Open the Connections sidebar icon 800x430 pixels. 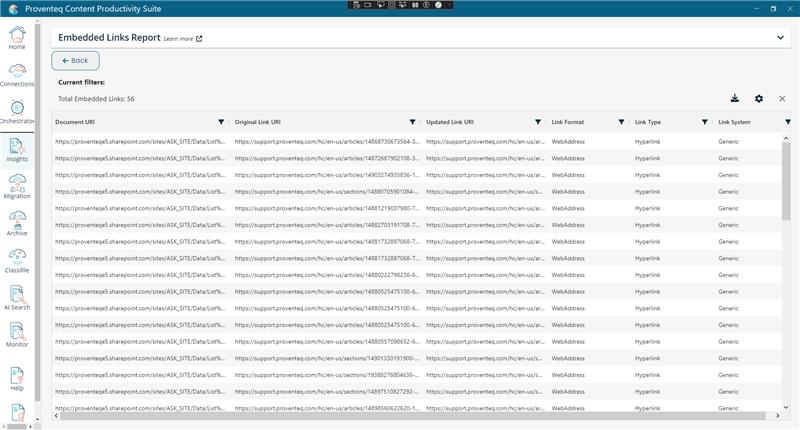tap(17, 75)
